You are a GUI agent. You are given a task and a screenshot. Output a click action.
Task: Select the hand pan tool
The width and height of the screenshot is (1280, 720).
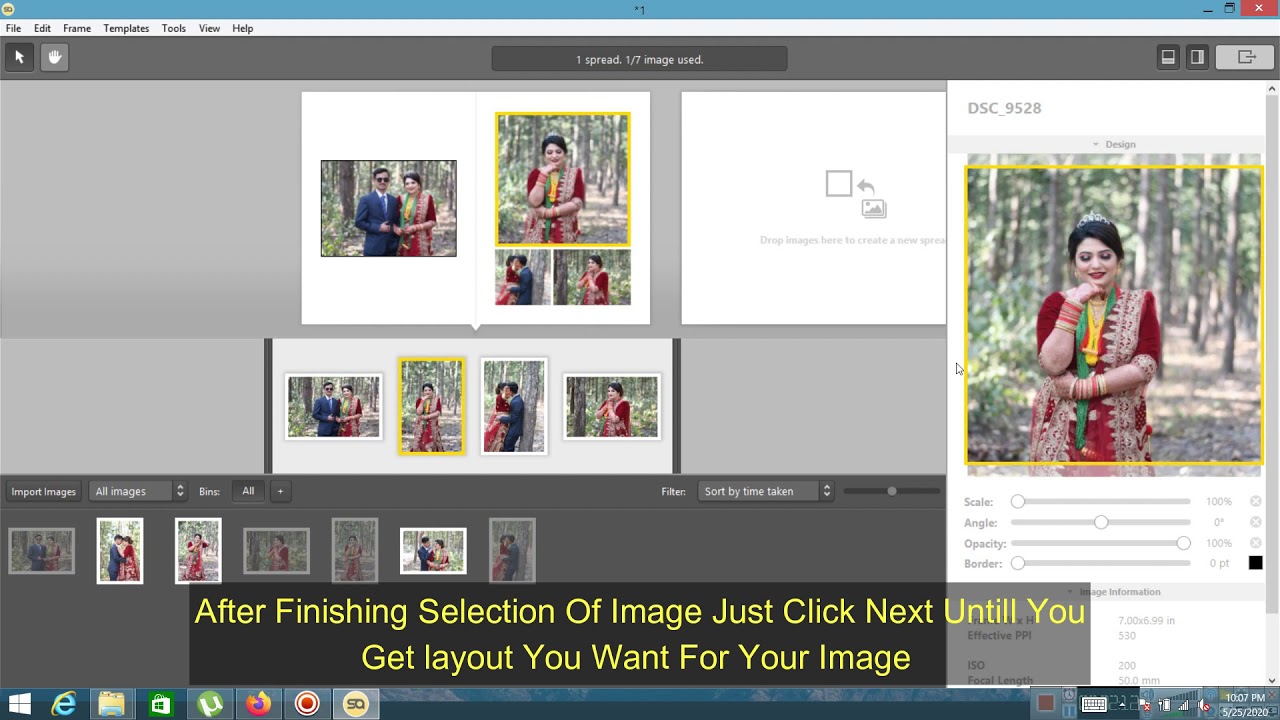point(55,57)
